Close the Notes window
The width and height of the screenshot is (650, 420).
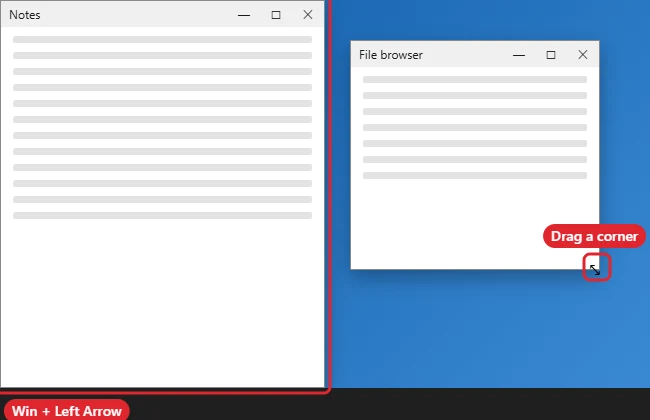click(308, 15)
